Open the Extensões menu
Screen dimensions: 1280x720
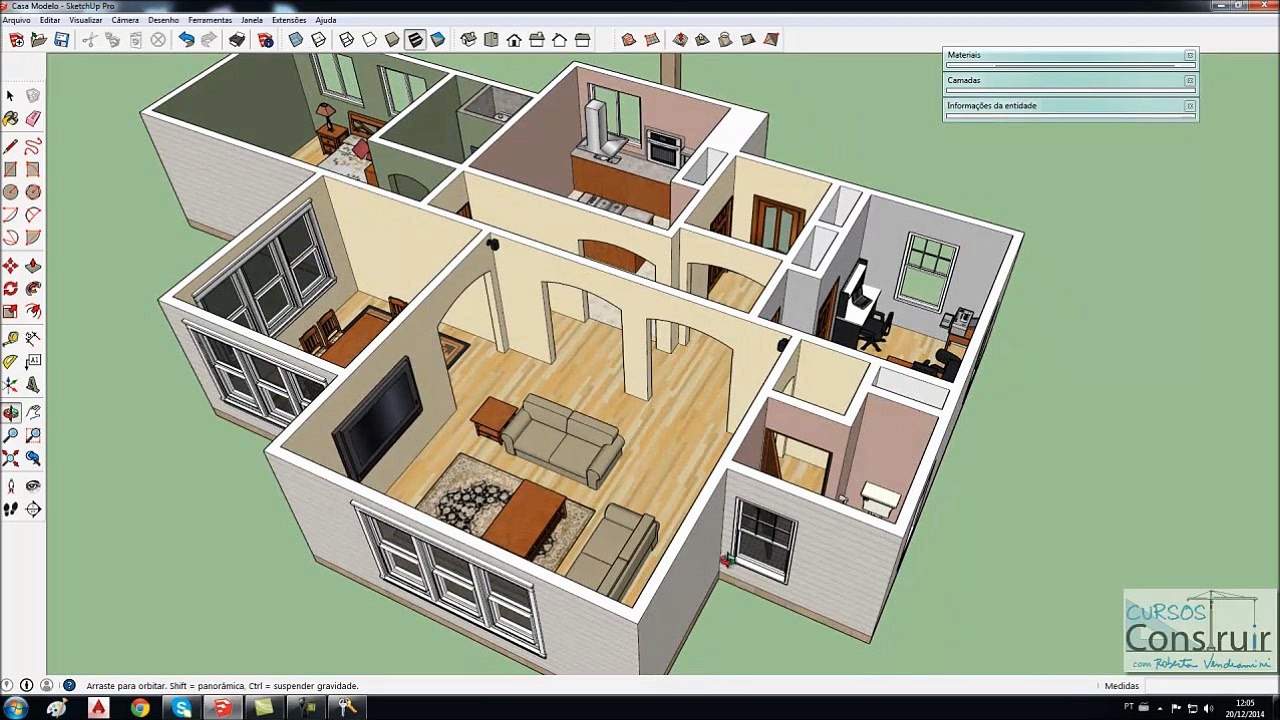coord(289,20)
